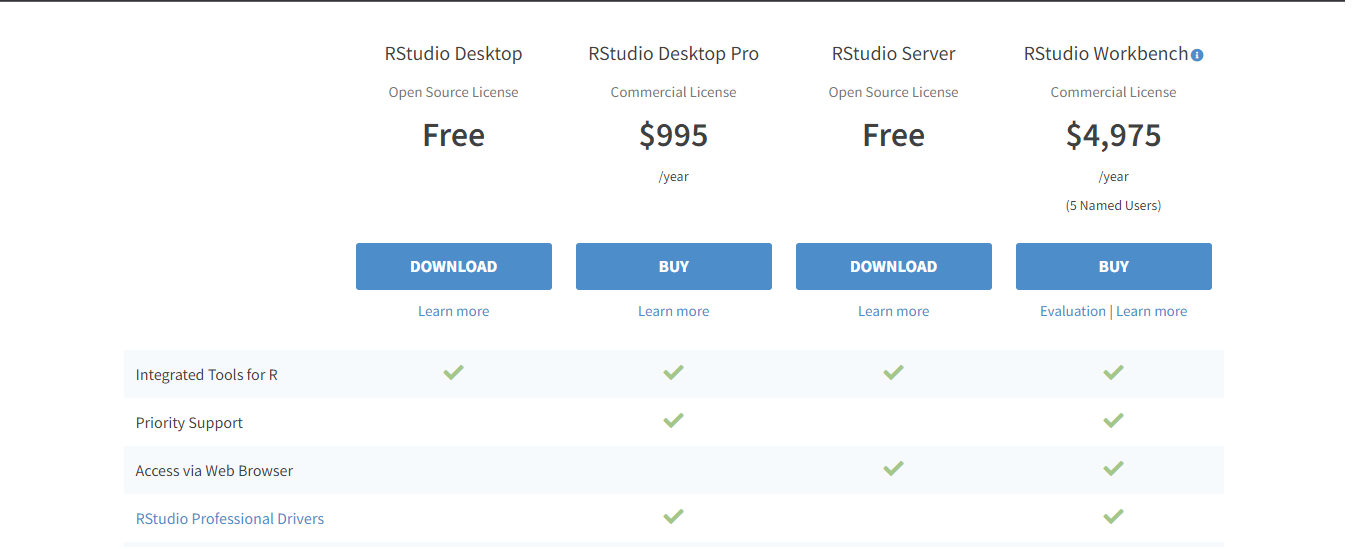This screenshot has width=1366, height=549.
Task: Click Professional Drivers checkmark for RStudio Workbench
Action: coord(1113,516)
